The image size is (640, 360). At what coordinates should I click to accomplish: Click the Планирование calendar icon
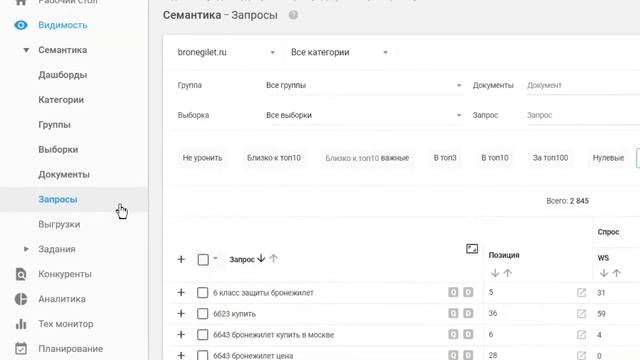coord(21,349)
